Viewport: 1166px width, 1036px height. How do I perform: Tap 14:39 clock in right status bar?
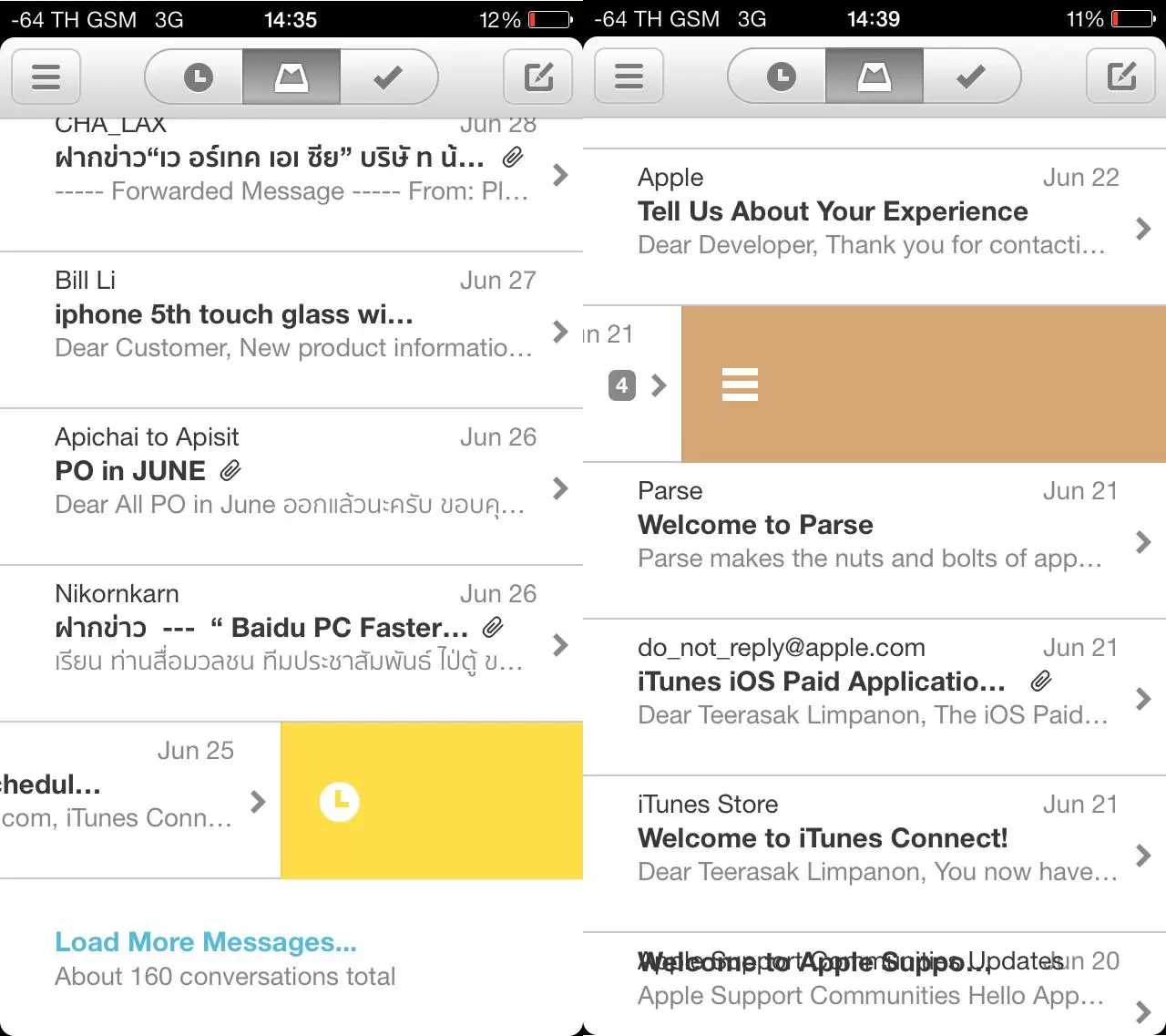pos(874,19)
